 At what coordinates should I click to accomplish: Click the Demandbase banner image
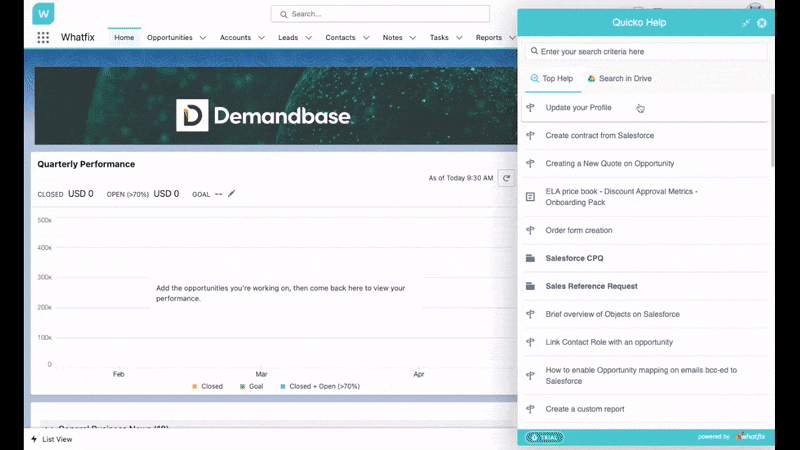276,106
